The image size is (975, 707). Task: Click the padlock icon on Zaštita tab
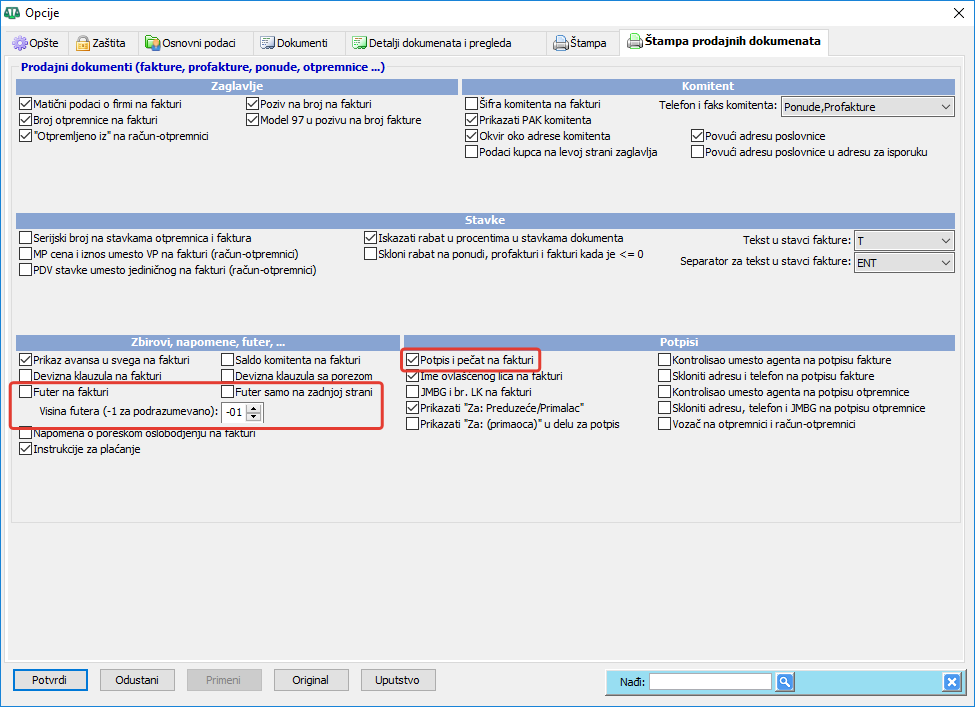pos(84,43)
